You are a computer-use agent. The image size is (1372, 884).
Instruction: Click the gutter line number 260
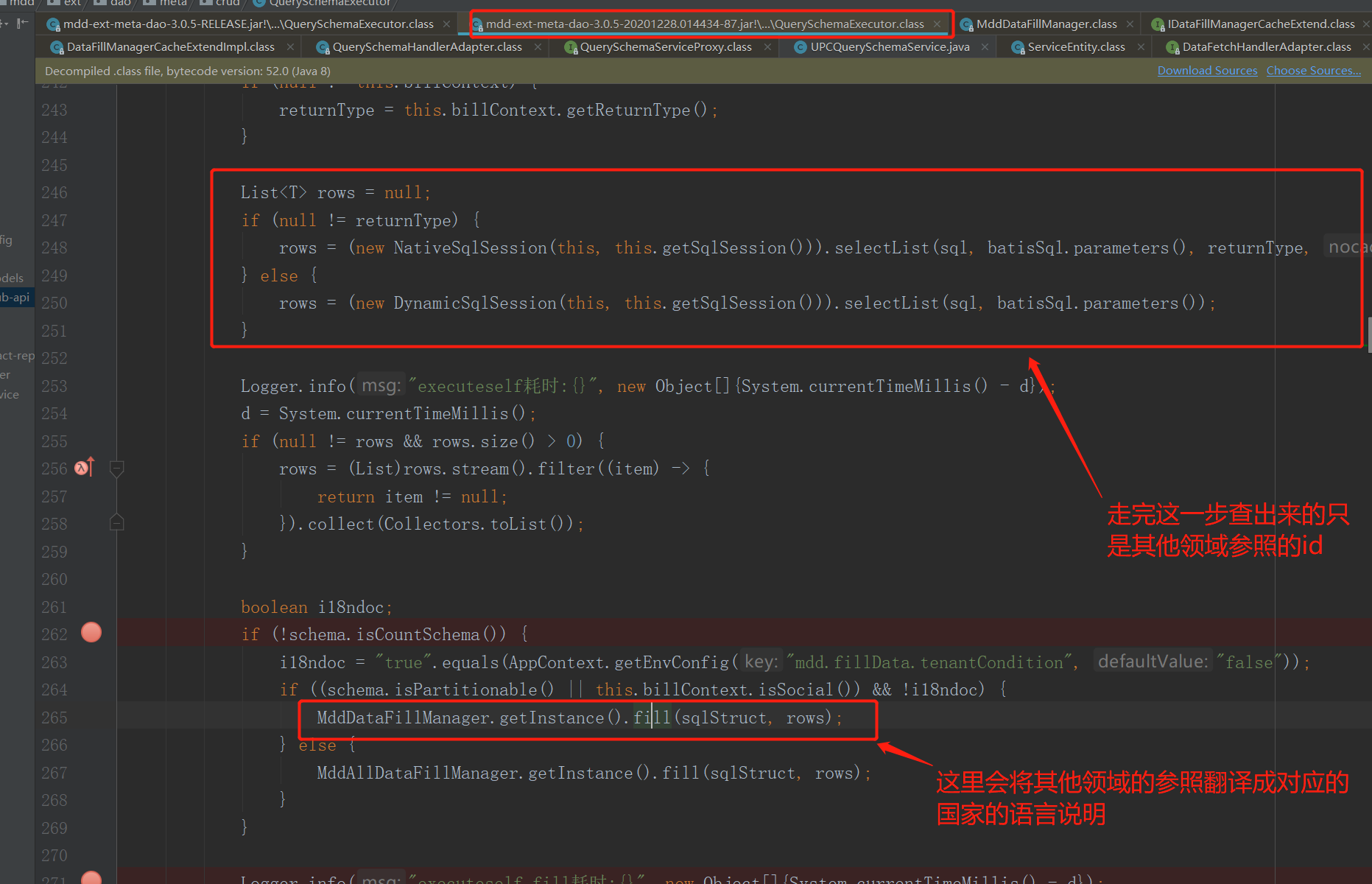coord(54,580)
